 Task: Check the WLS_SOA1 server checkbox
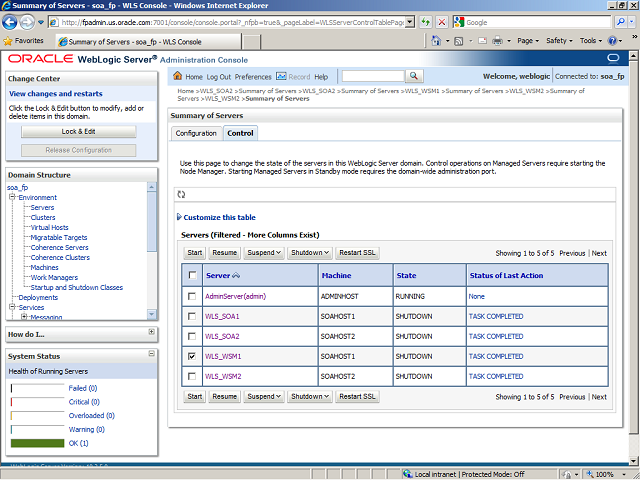coord(192,316)
